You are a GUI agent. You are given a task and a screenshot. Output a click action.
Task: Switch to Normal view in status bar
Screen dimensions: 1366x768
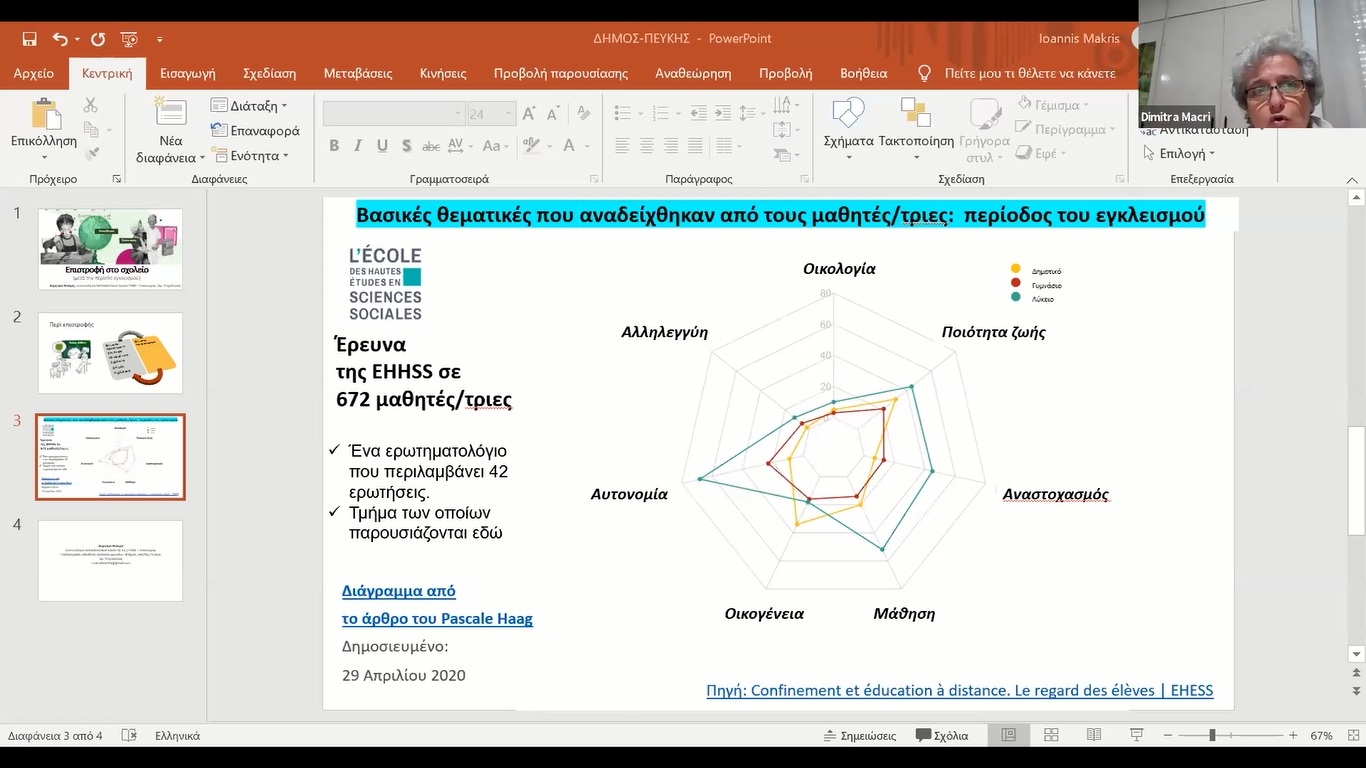[1009, 735]
